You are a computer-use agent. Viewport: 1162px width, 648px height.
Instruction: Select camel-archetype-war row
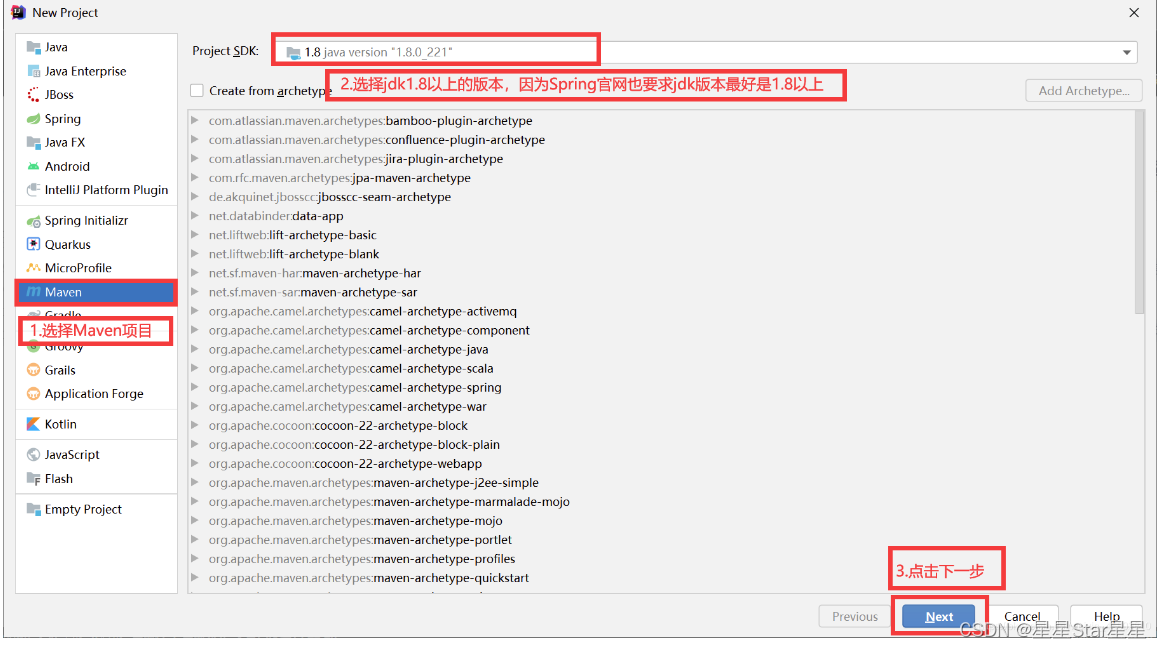660,406
